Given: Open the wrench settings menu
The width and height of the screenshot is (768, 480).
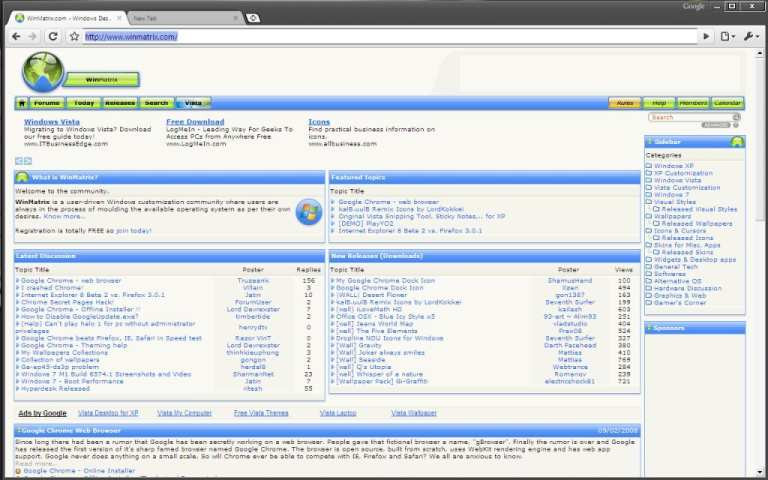Looking at the screenshot, I should (751, 36).
